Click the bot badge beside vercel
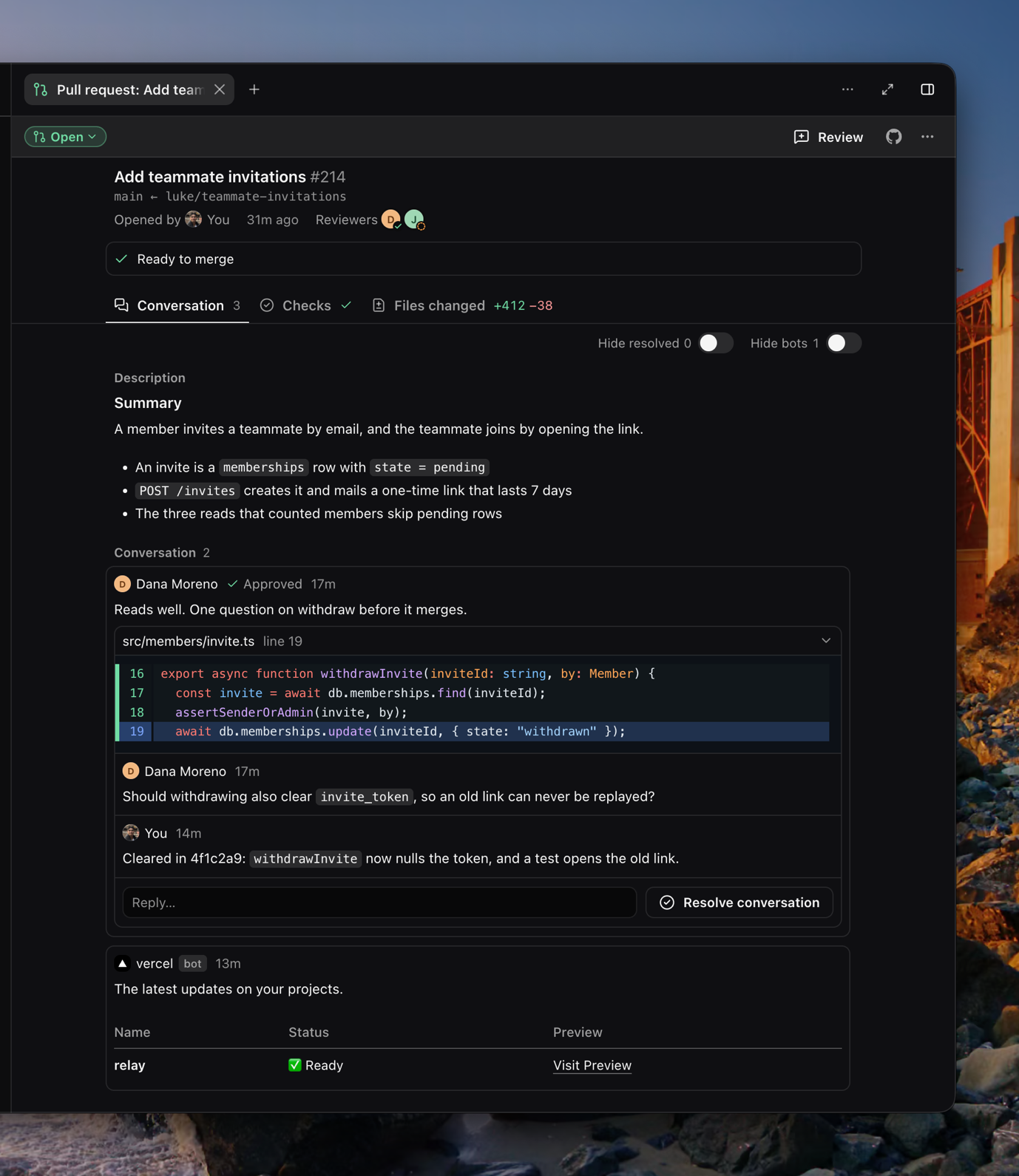This screenshot has height=1176, width=1019. (x=192, y=963)
